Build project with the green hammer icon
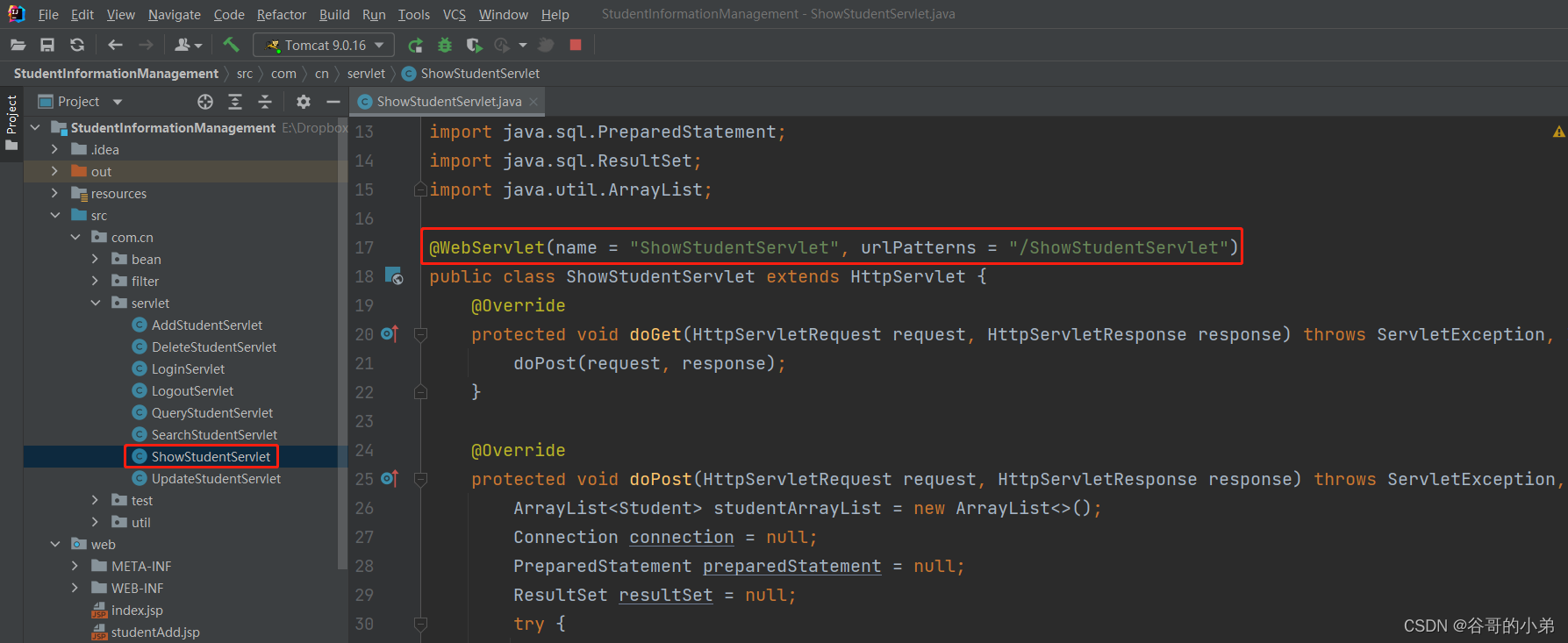1568x643 pixels. [231, 44]
